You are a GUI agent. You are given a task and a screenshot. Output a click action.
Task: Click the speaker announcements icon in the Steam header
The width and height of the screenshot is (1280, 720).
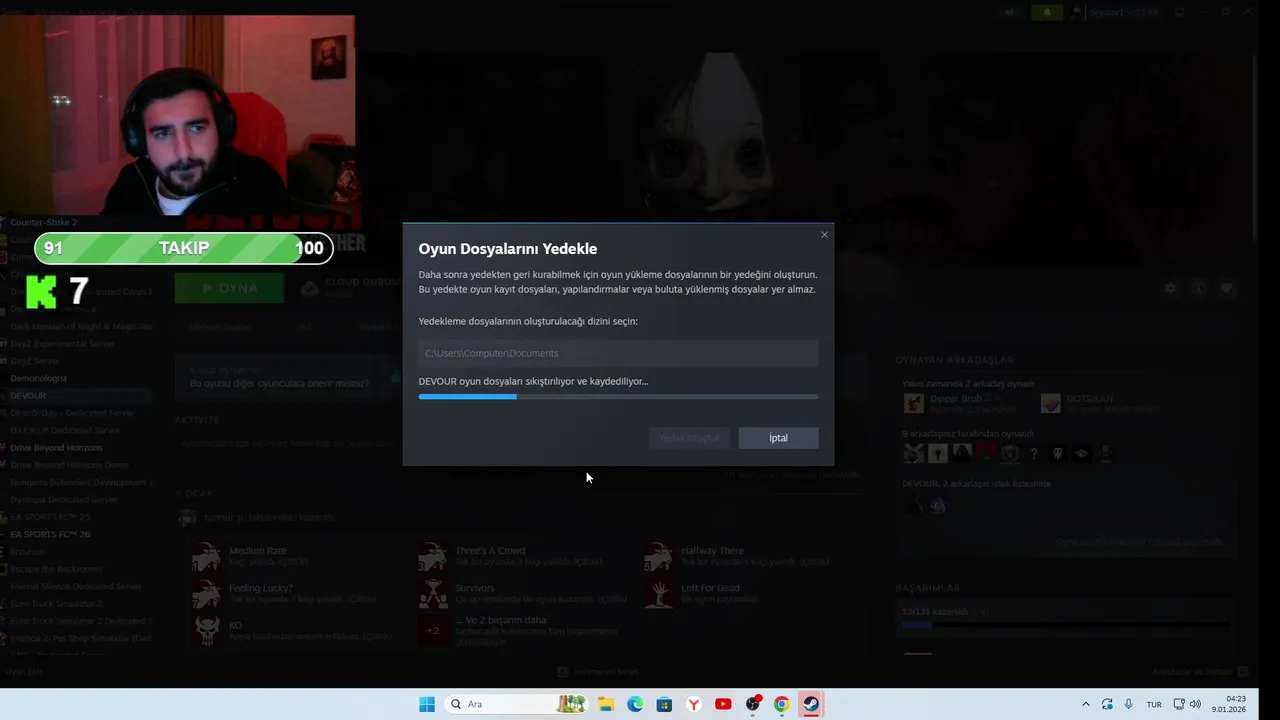pyautogui.click(x=1010, y=12)
